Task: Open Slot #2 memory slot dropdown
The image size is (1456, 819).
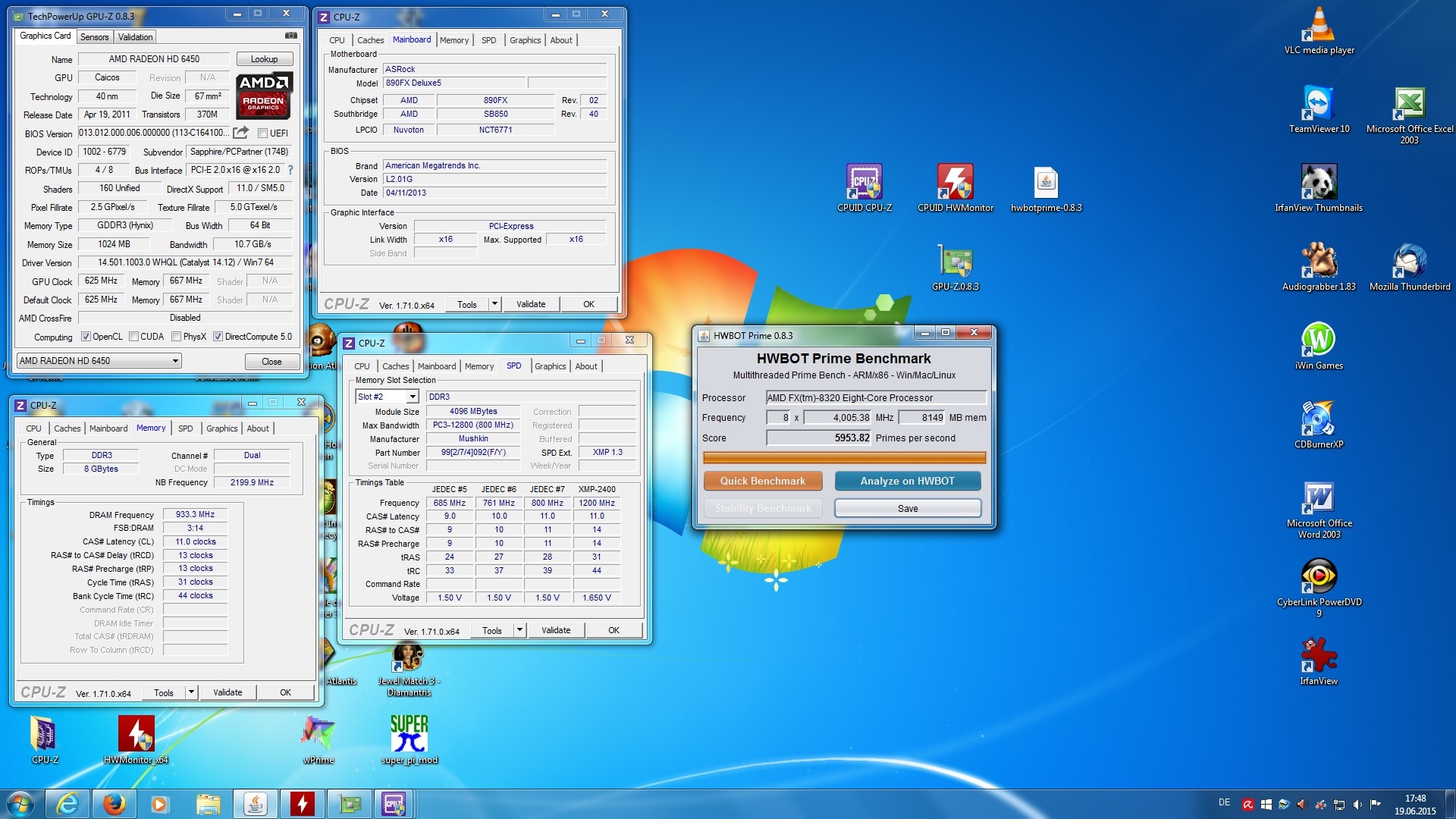Action: click(x=387, y=397)
